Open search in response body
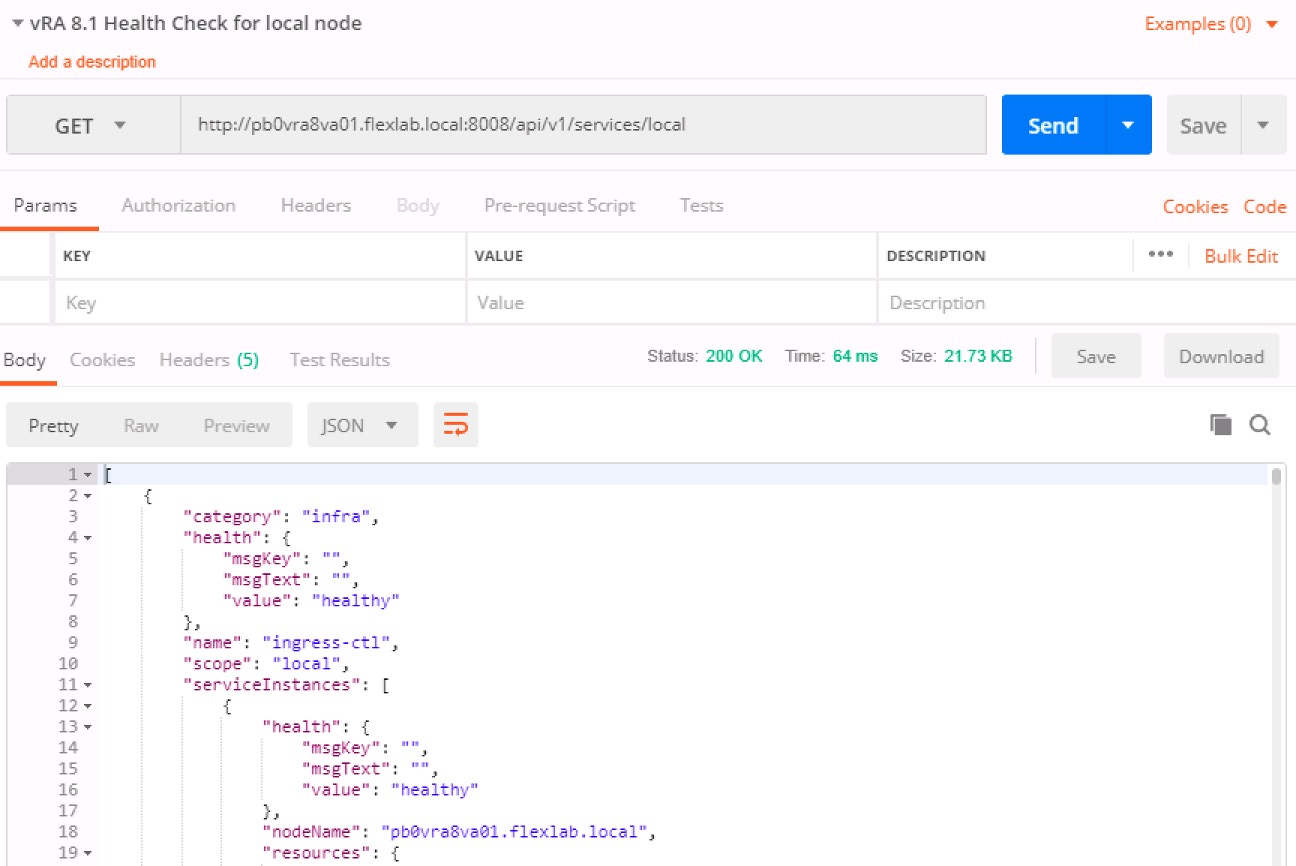The width and height of the screenshot is (1296, 866). click(x=1260, y=425)
